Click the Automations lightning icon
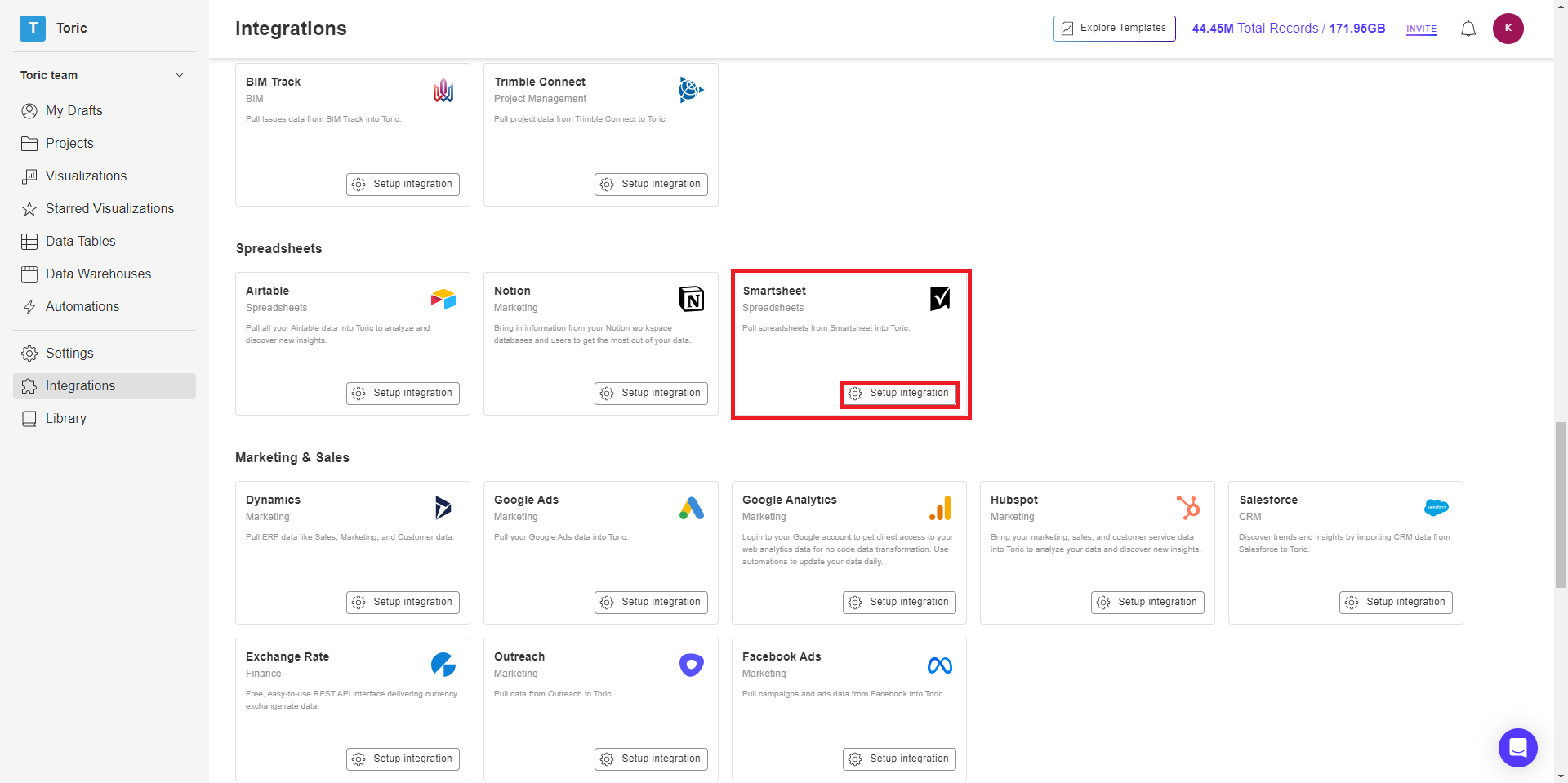This screenshot has width=1568, height=783. click(29, 307)
